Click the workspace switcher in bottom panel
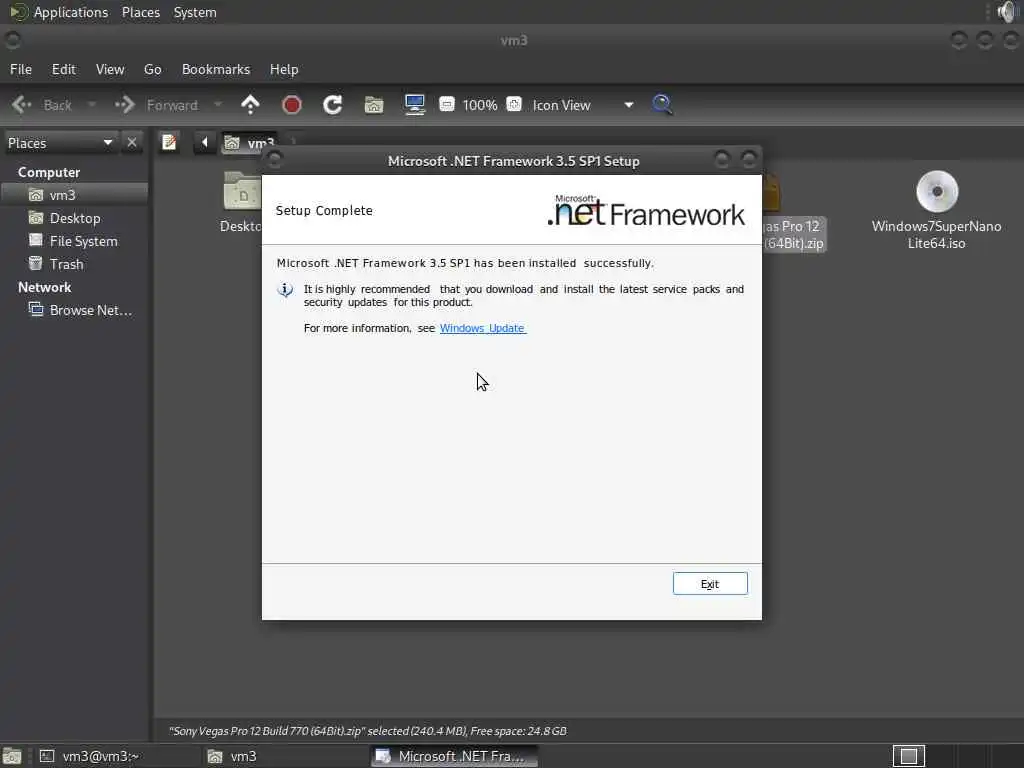The width and height of the screenshot is (1024, 768). pyautogui.click(x=909, y=756)
